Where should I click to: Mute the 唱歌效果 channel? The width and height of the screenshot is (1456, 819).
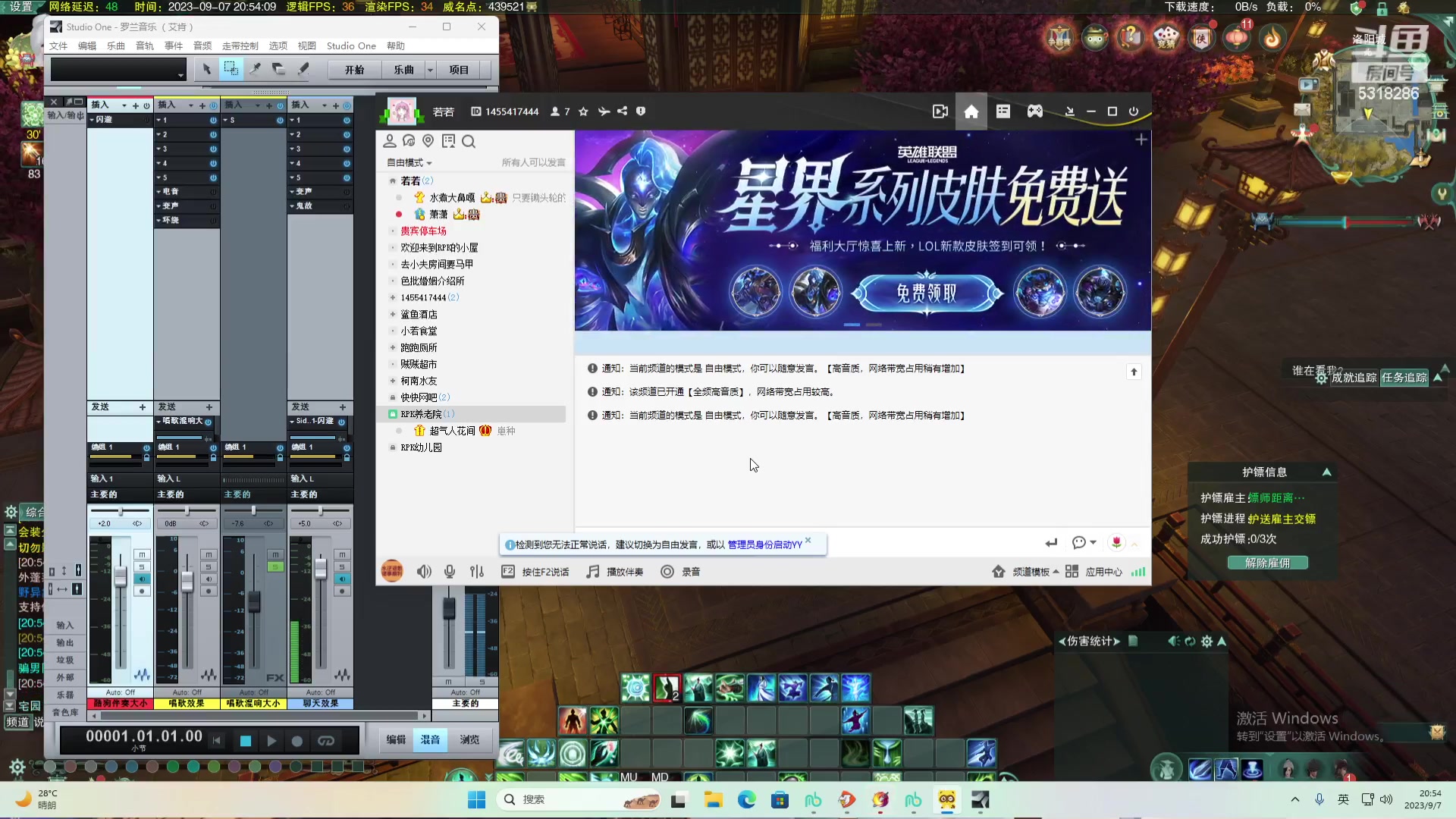pyautogui.click(x=209, y=554)
